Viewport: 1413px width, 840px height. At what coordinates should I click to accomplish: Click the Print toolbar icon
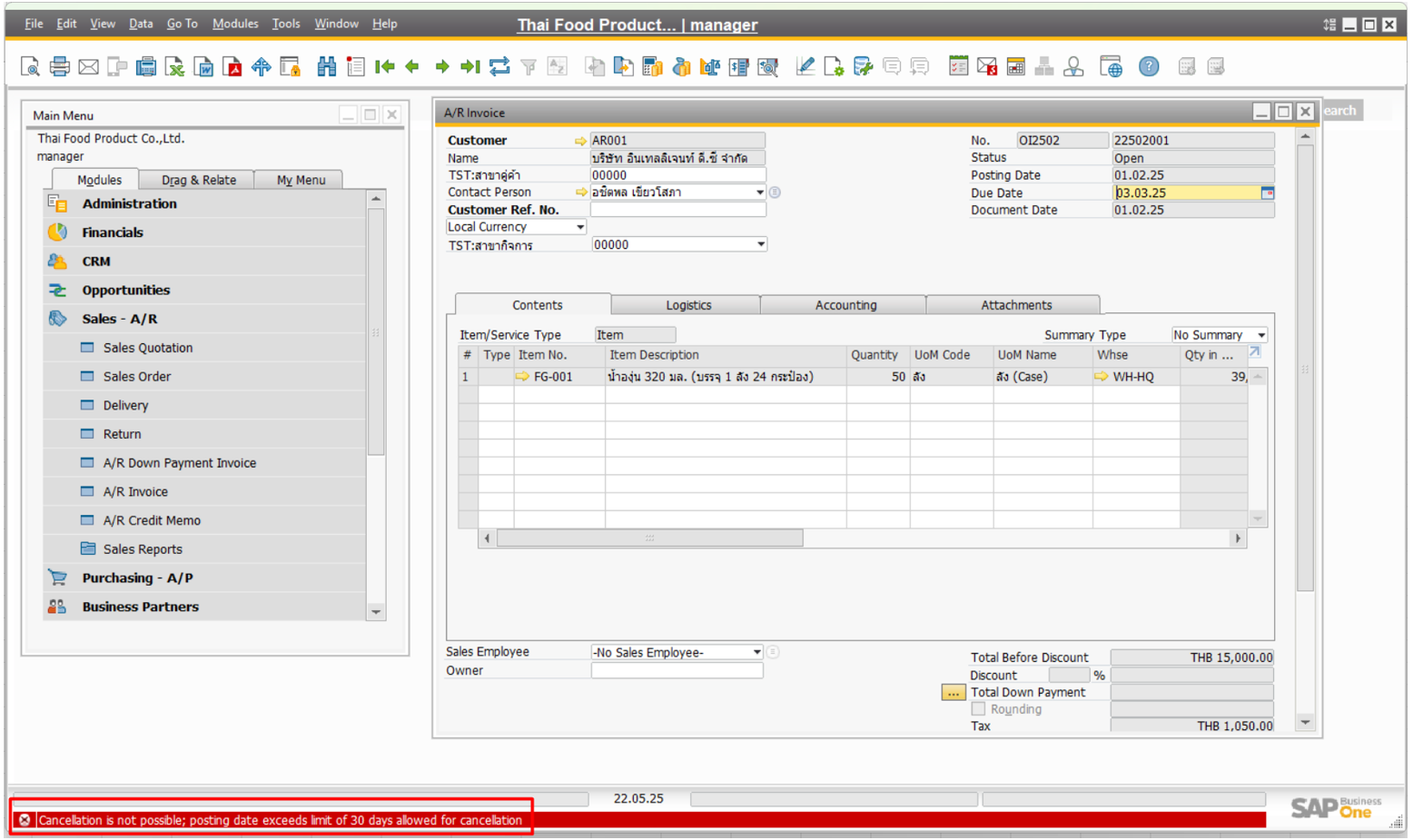coord(59,66)
